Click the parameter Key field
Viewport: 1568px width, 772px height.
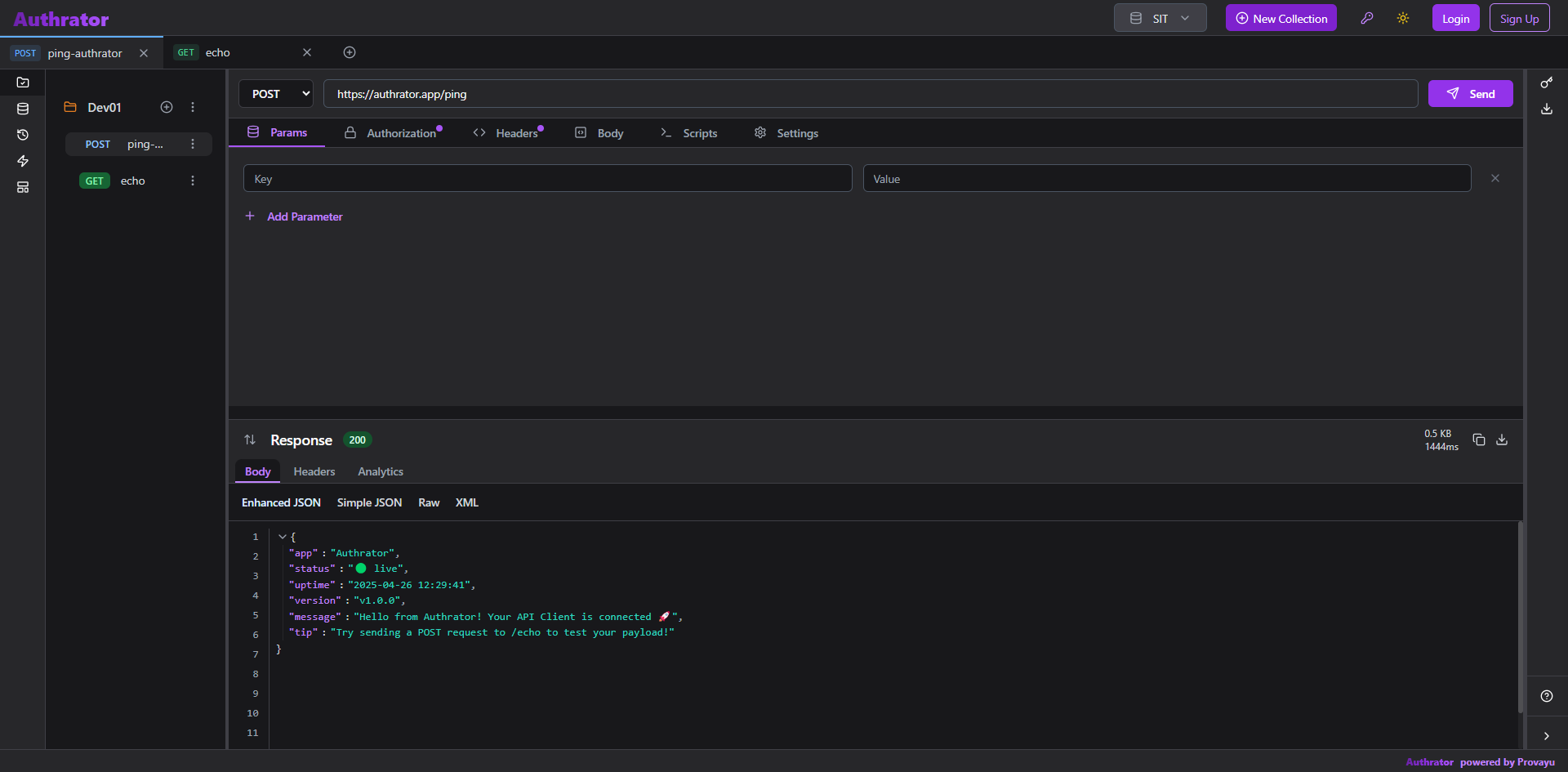pyautogui.click(x=547, y=179)
